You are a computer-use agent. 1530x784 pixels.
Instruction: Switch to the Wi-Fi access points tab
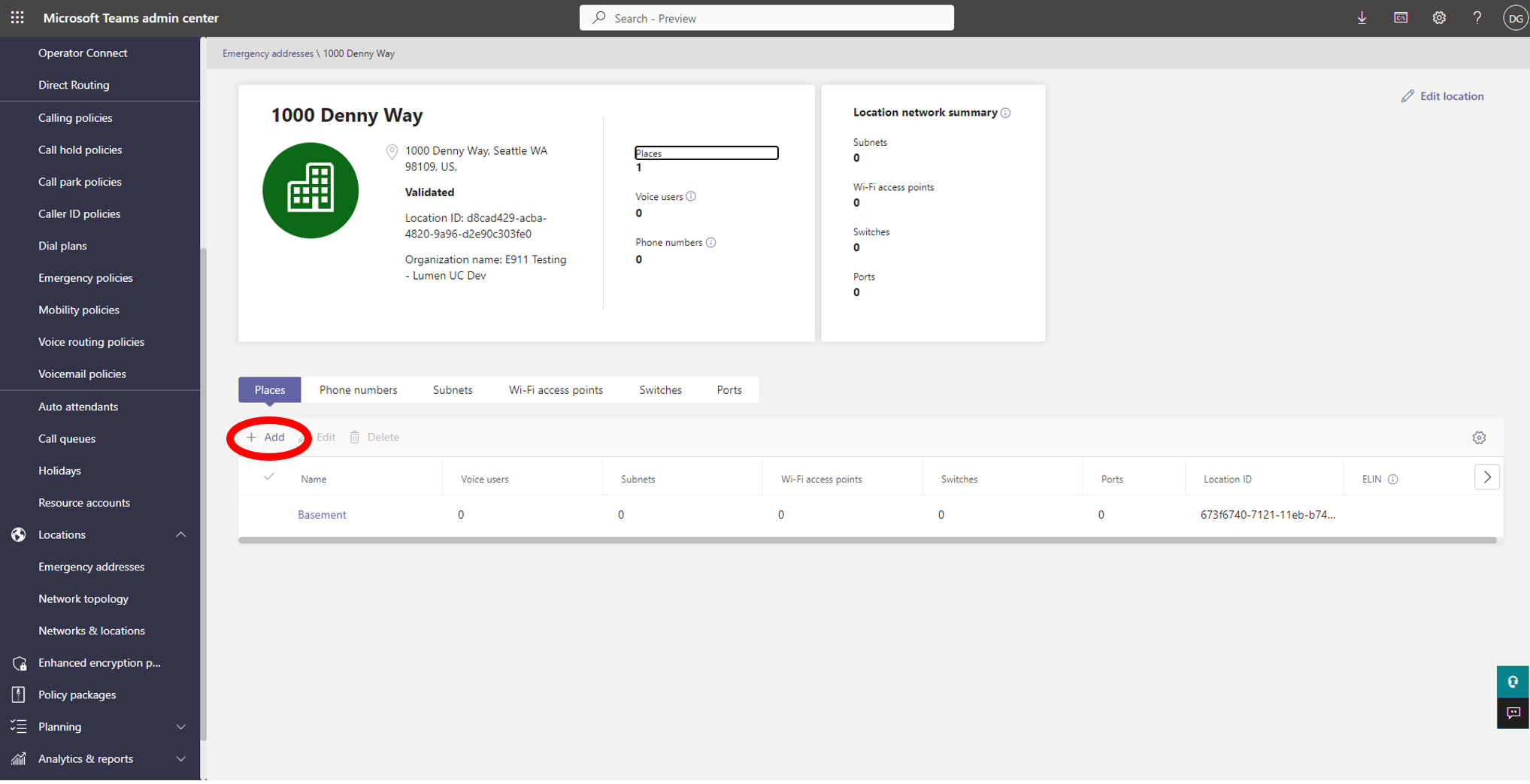(x=556, y=390)
